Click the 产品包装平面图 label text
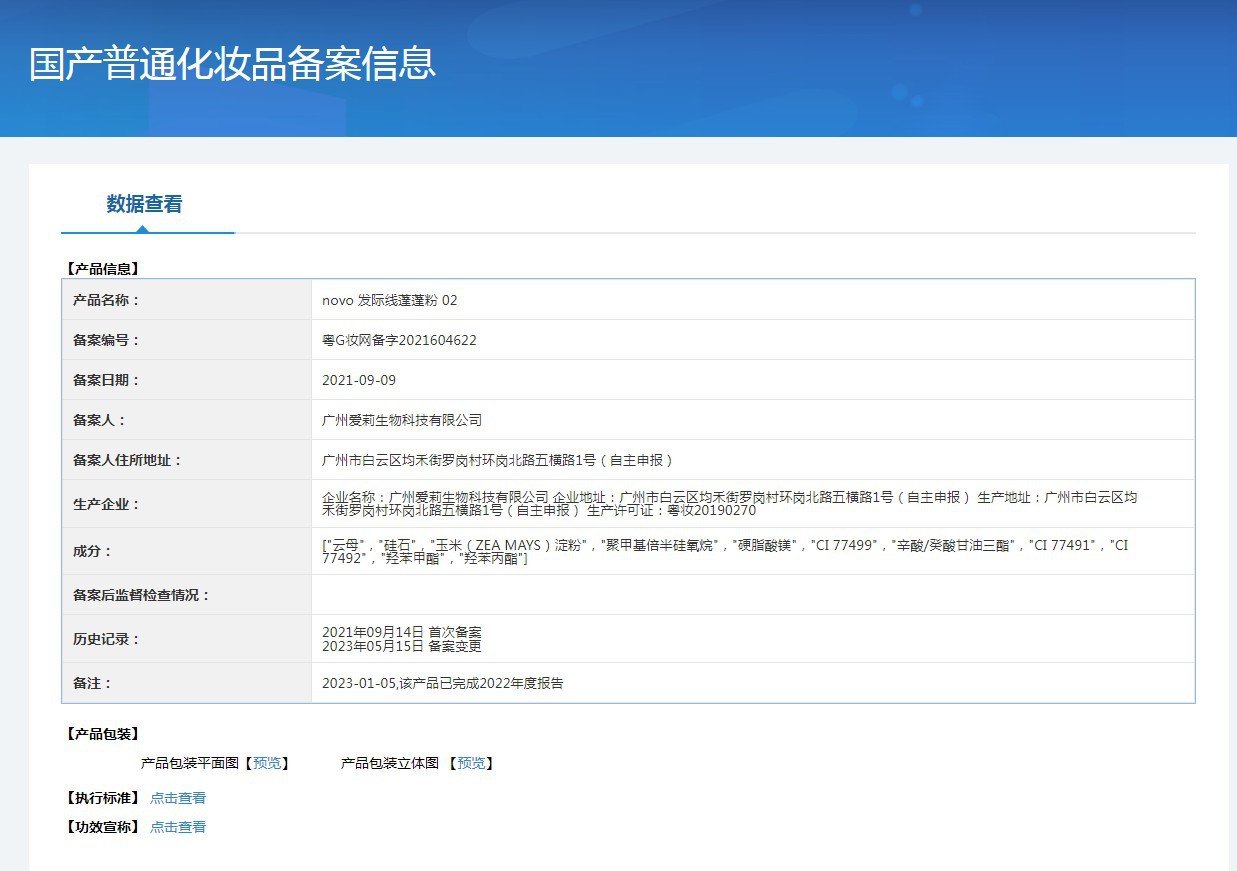The image size is (1237, 871). click(190, 763)
